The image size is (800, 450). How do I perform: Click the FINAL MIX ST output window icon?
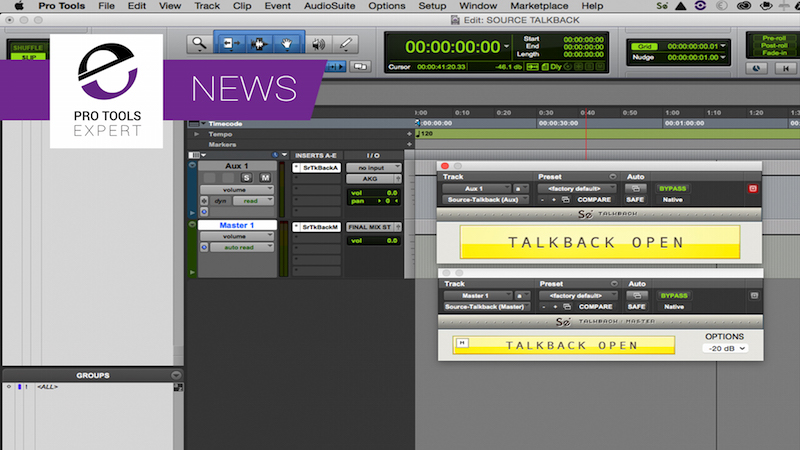[398, 227]
